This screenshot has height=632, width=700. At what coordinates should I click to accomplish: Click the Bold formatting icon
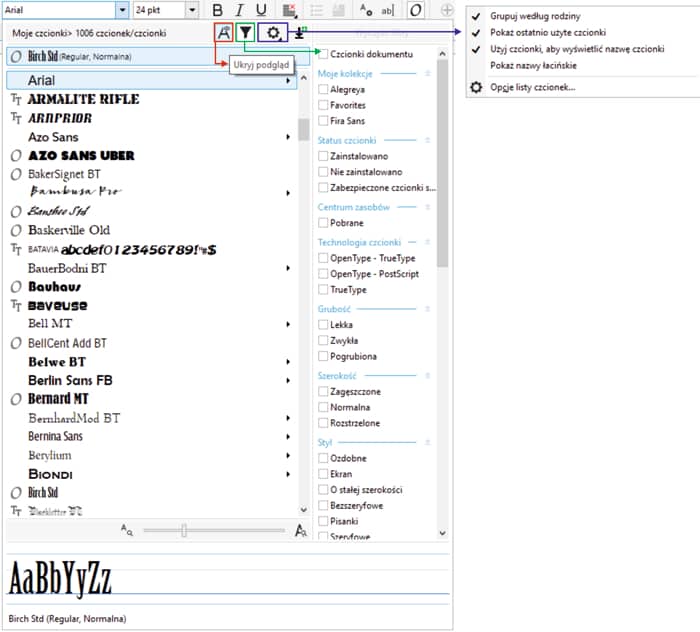[217, 10]
